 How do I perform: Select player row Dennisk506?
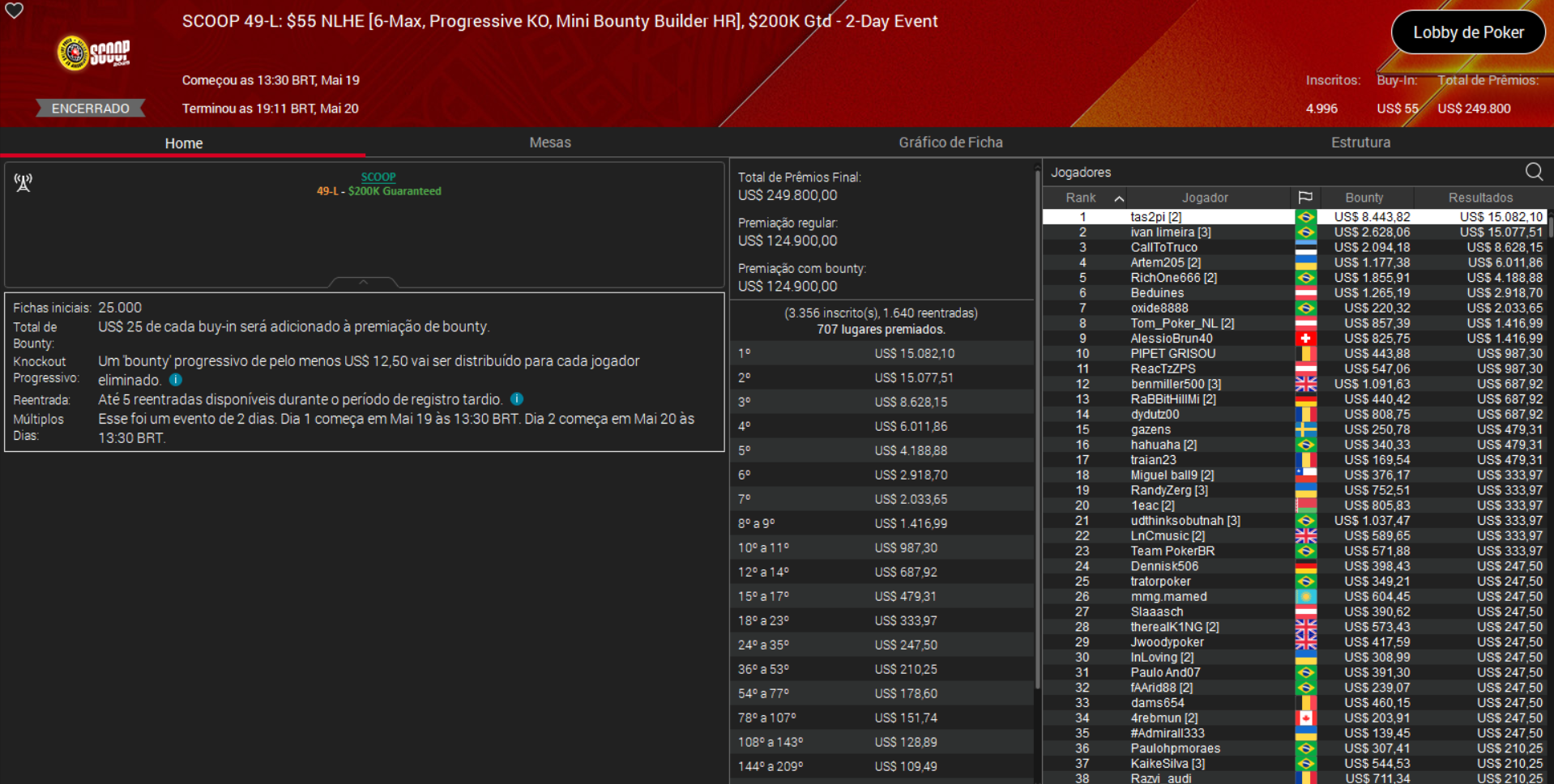tap(1295, 566)
